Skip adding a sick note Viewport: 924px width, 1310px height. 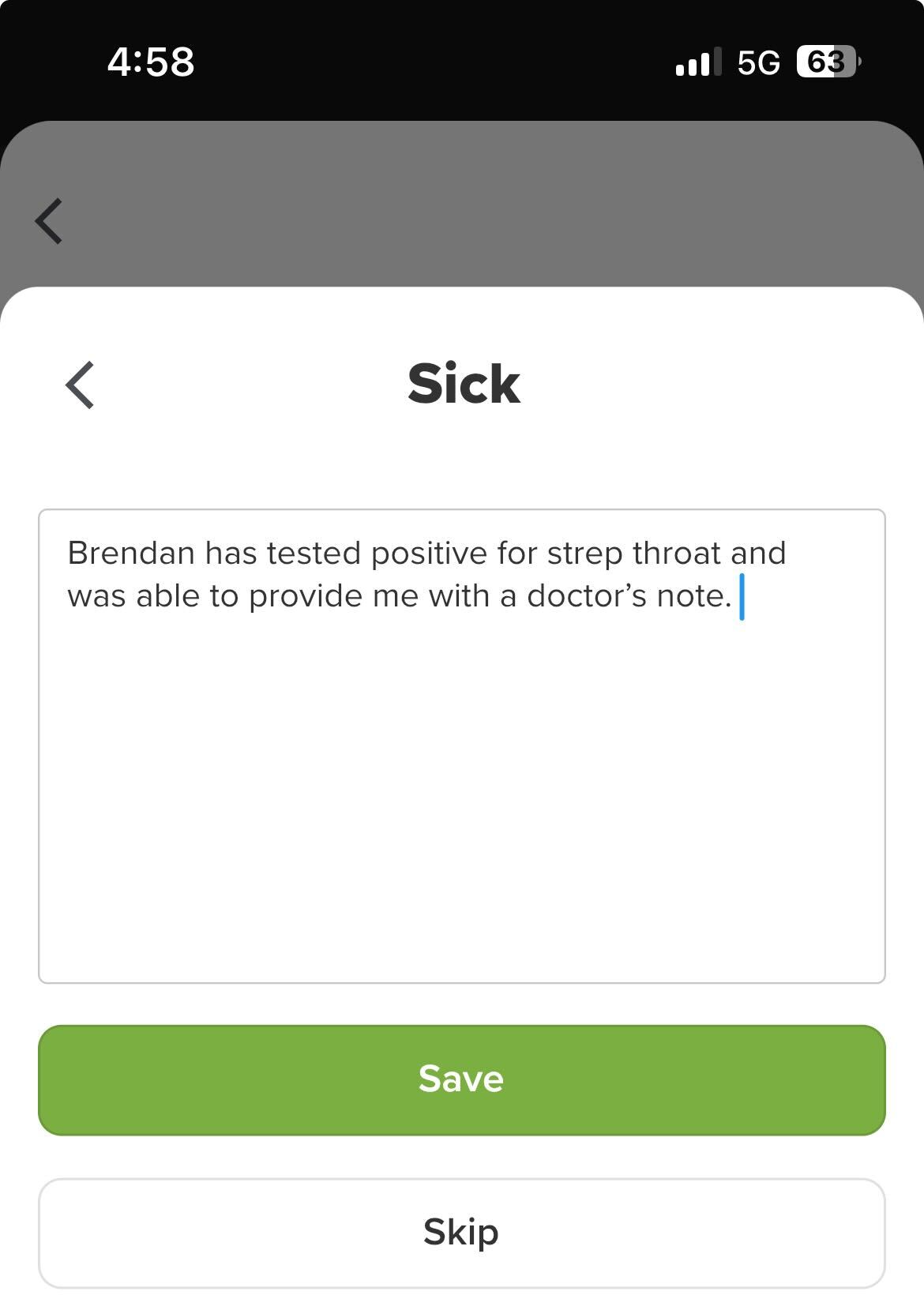(x=462, y=1233)
